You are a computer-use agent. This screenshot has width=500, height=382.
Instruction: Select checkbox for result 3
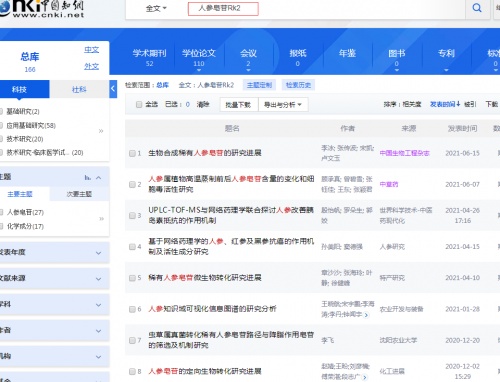(x=132, y=216)
